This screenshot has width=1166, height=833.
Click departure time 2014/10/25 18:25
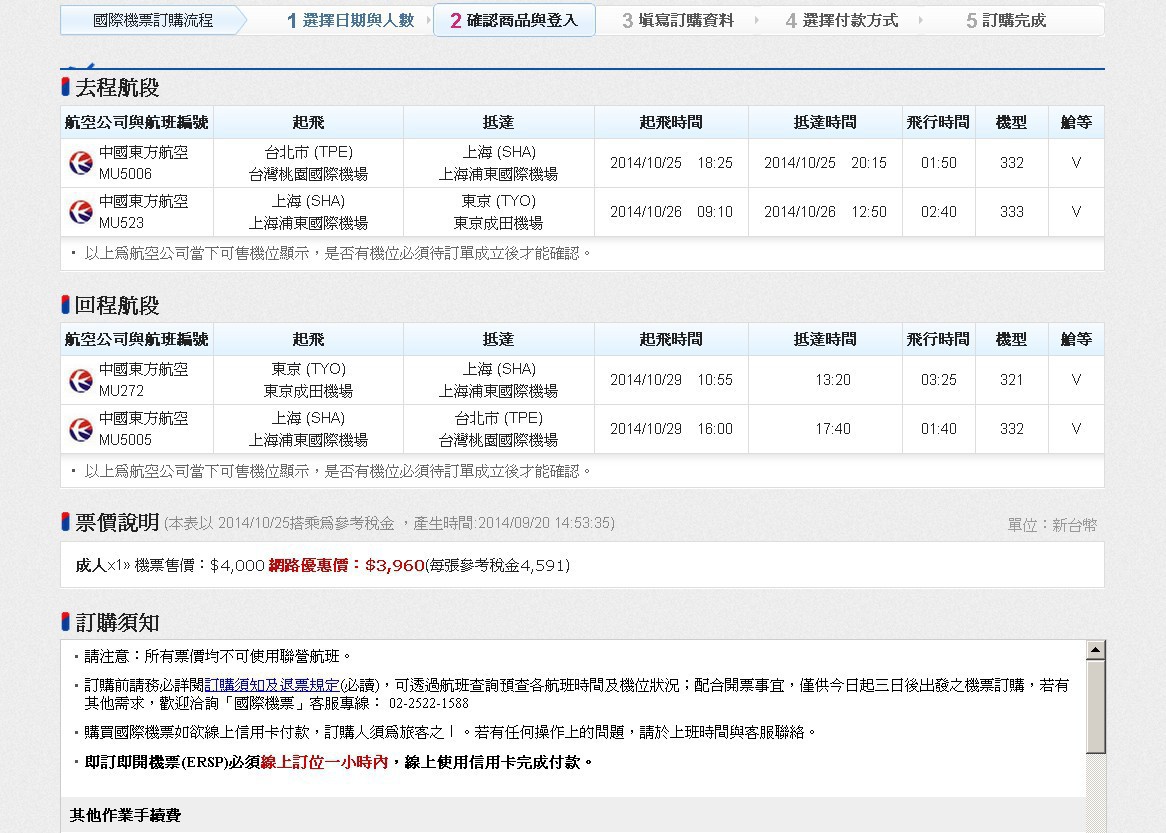click(671, 163)
